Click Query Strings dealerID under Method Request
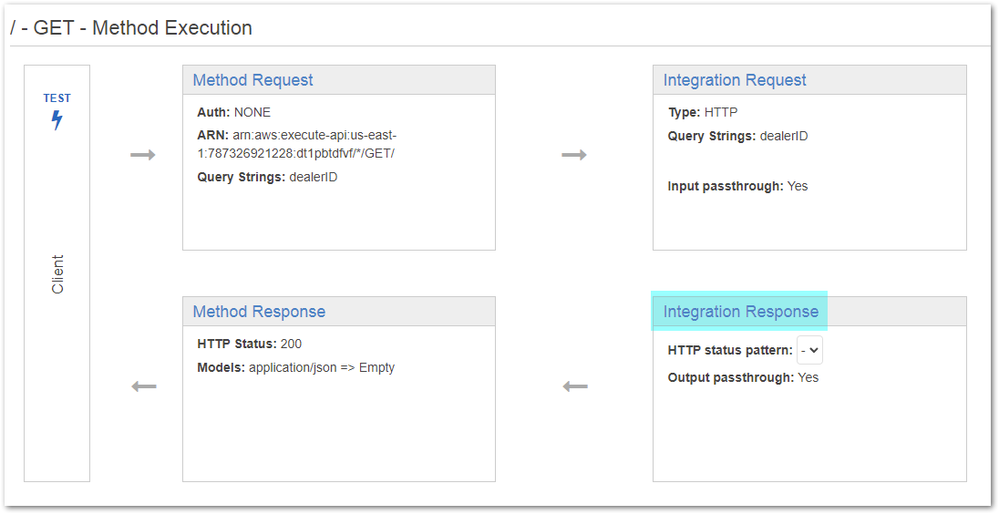Image resolution: width=999 pixels, height=514 pixels. (x=268, y=177)
